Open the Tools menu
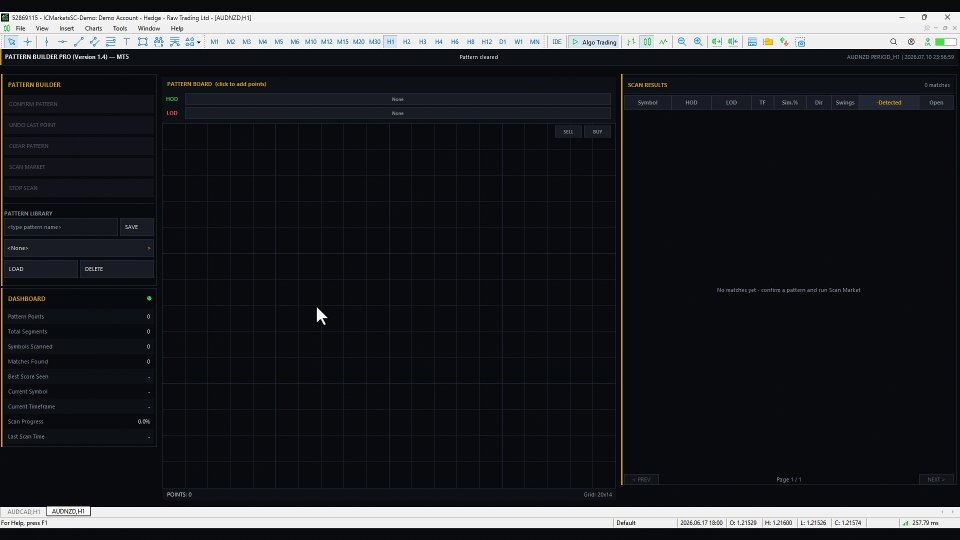Screen dimensions: 960x540 point(119,28)
